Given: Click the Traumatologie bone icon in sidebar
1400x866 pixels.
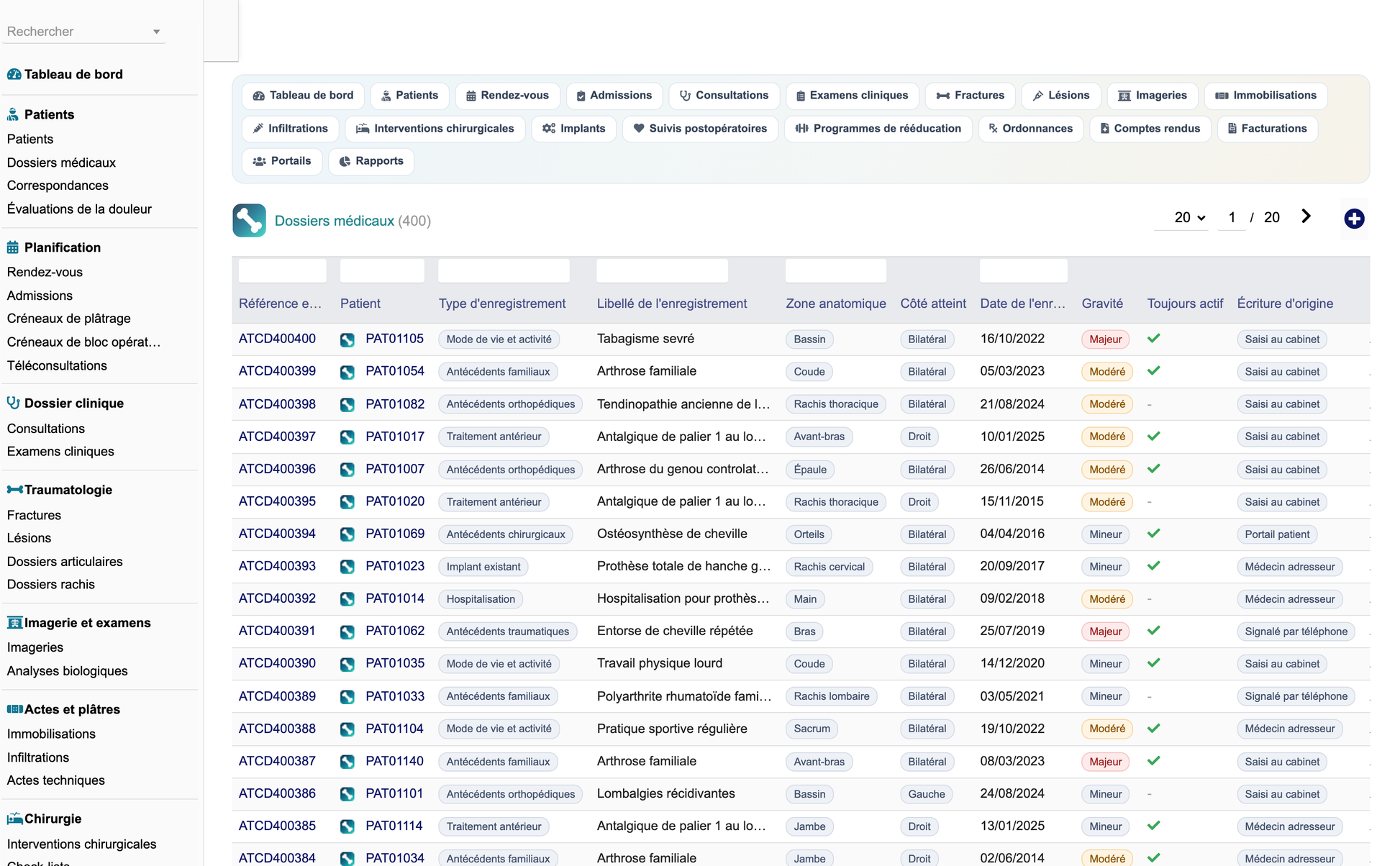Looking at the screenshot, I should coord(14,490).
